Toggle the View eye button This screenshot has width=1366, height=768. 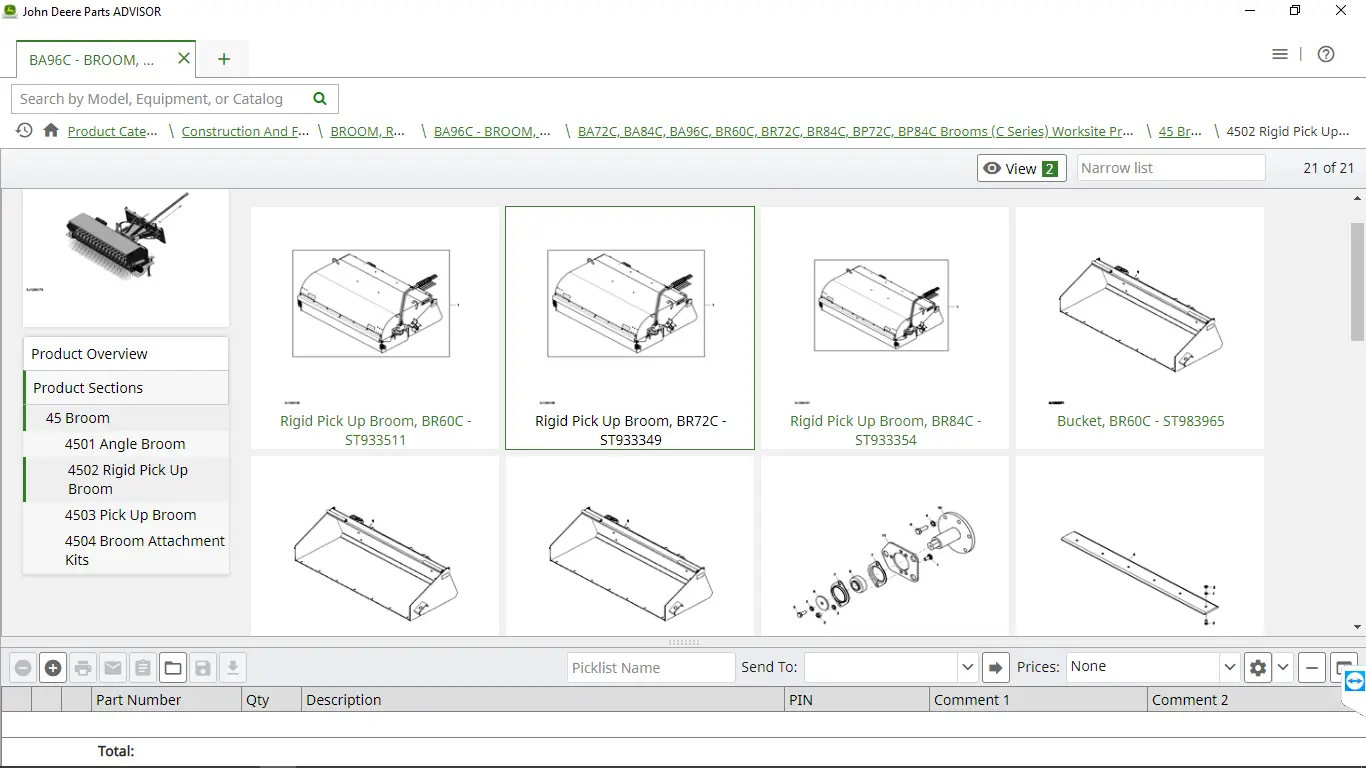coord(1021,168)
